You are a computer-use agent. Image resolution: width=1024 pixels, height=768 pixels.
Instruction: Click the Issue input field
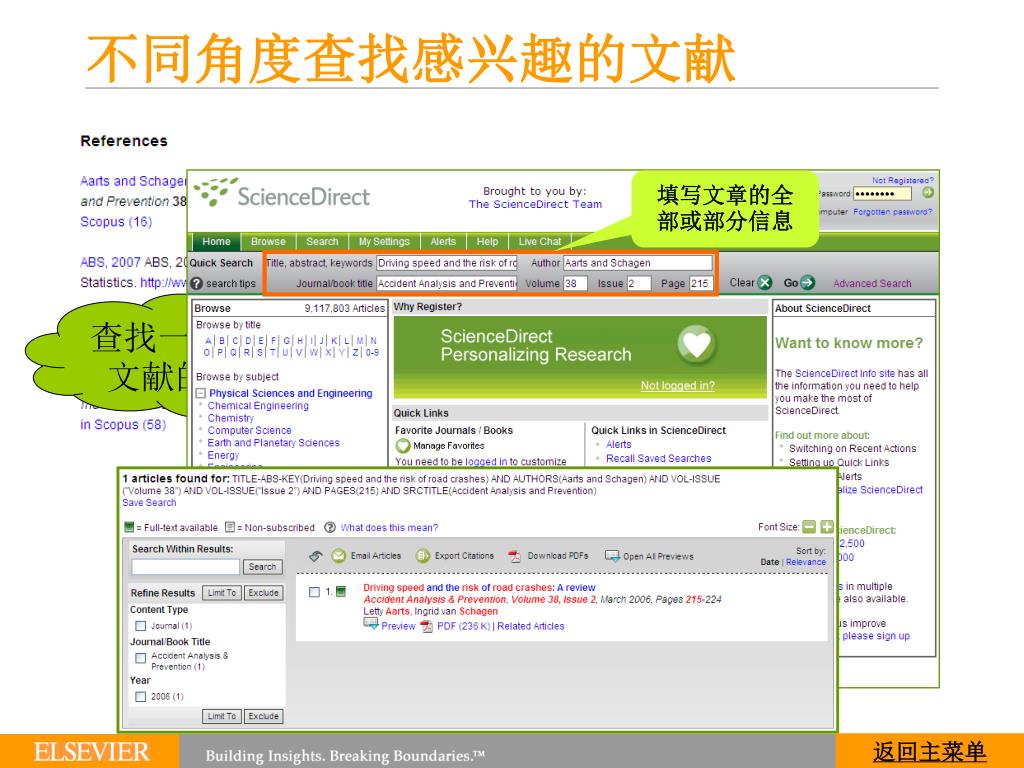639,283
